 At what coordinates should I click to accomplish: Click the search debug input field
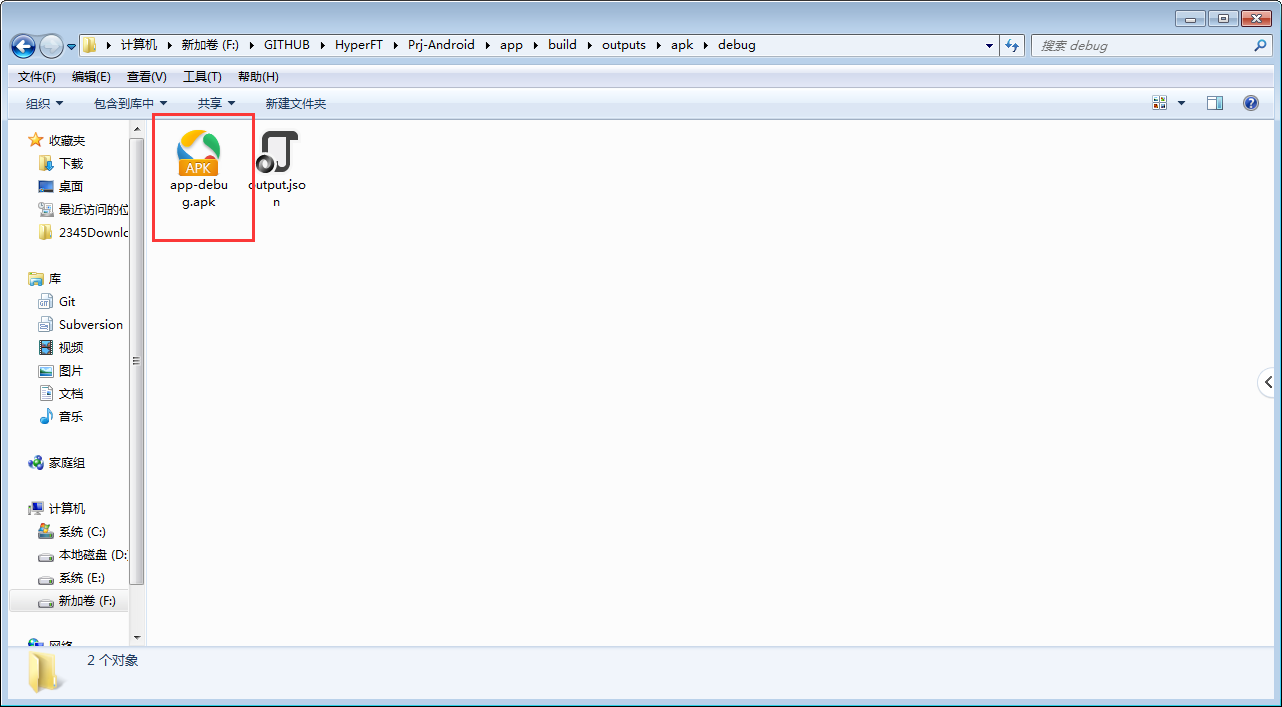[1142, 45]
